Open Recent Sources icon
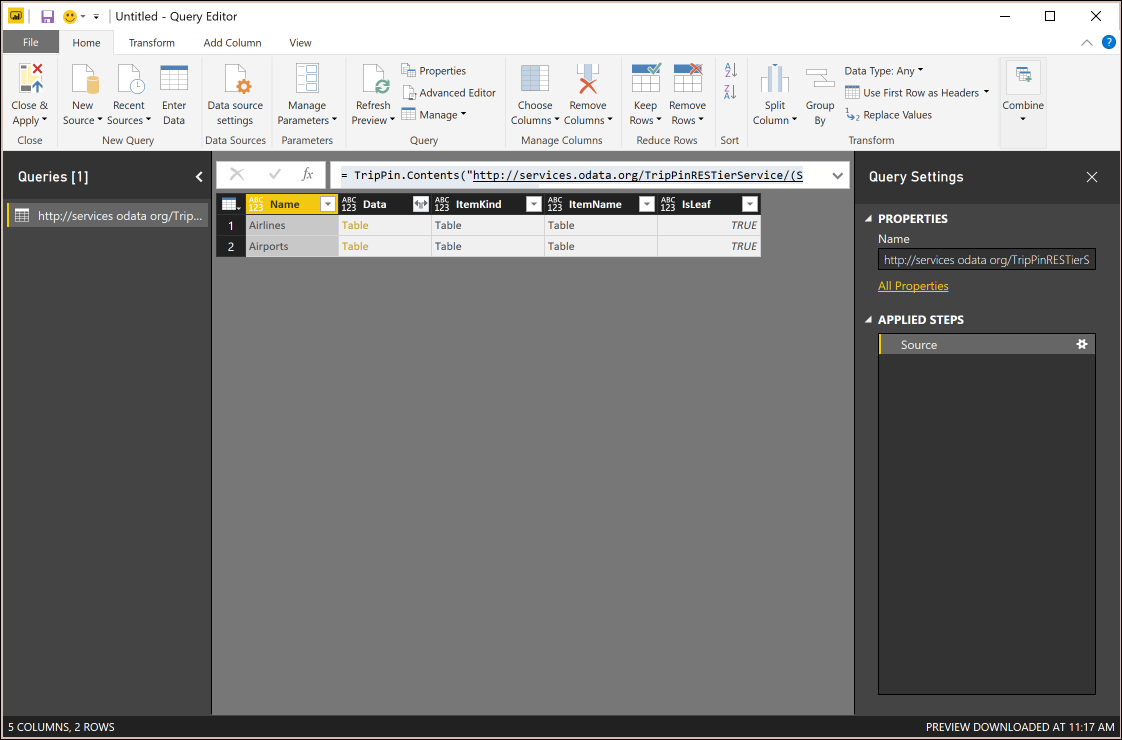1122x740 pixels. pyautogui.click(x=130, y=78)
